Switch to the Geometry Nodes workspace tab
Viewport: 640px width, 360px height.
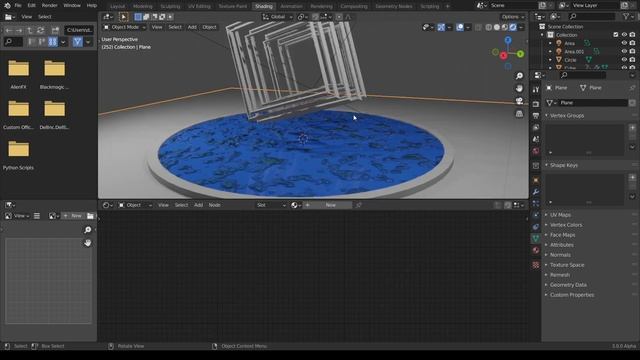393,6
